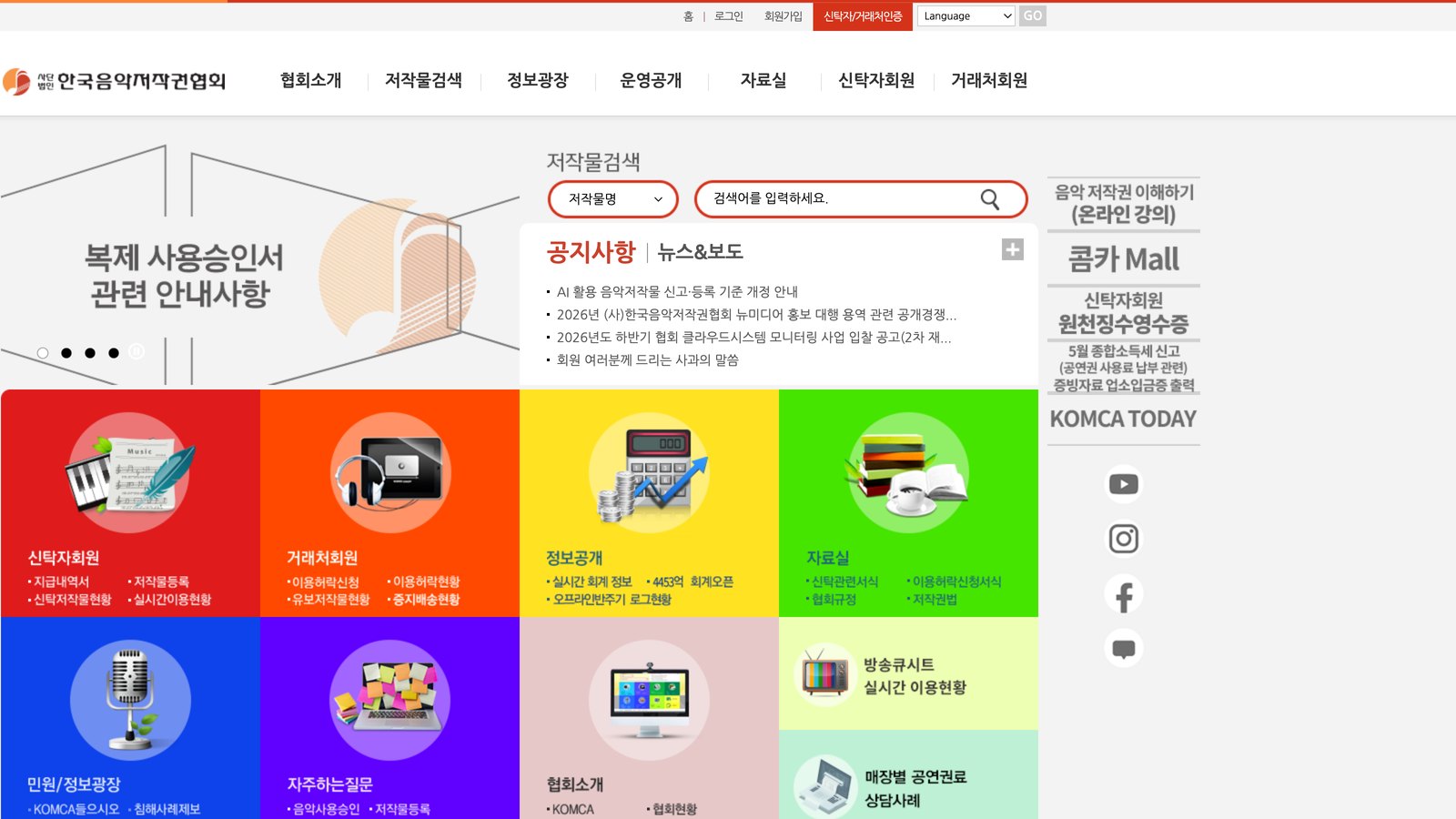Pause the banner slideshow

click(136, 351)
